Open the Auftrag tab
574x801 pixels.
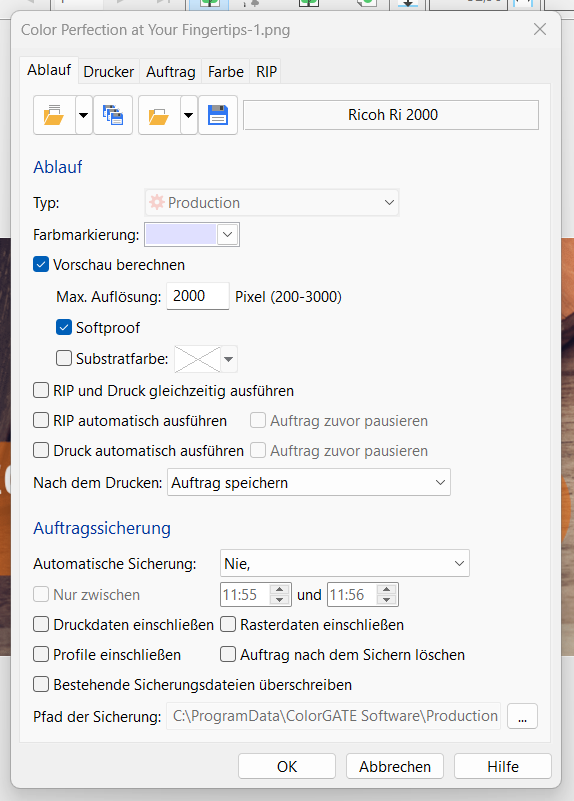point(171,72)
